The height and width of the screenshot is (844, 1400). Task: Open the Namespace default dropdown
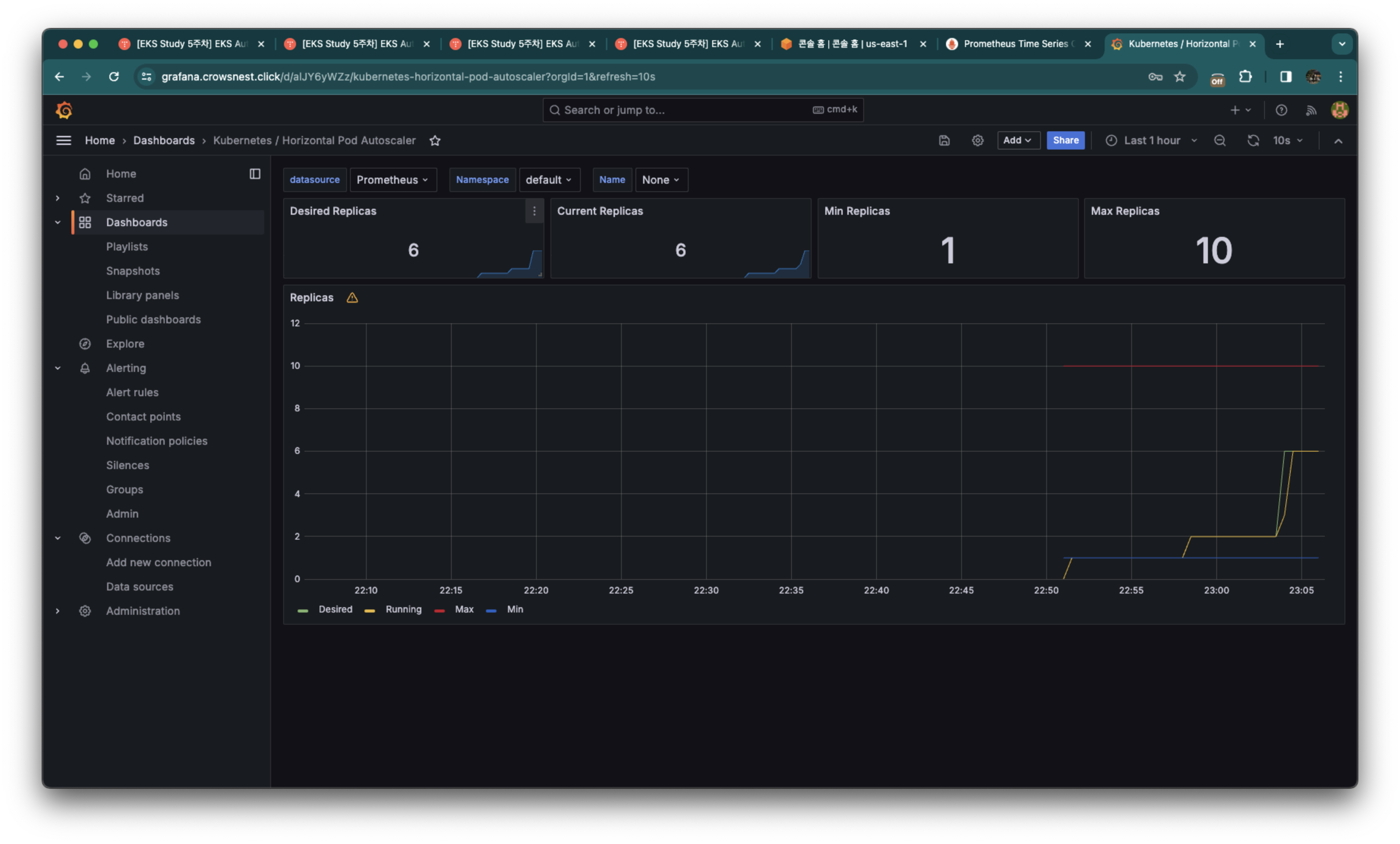click(549, 180)
